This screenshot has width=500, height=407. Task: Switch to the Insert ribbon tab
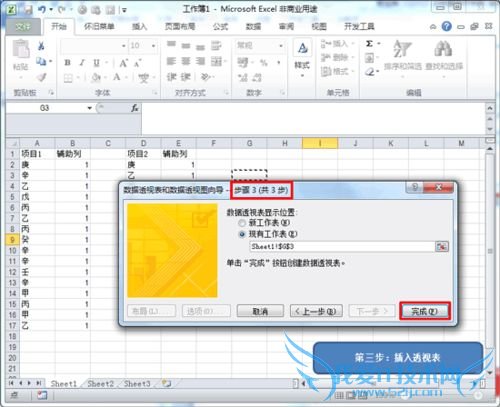point(139,27)
